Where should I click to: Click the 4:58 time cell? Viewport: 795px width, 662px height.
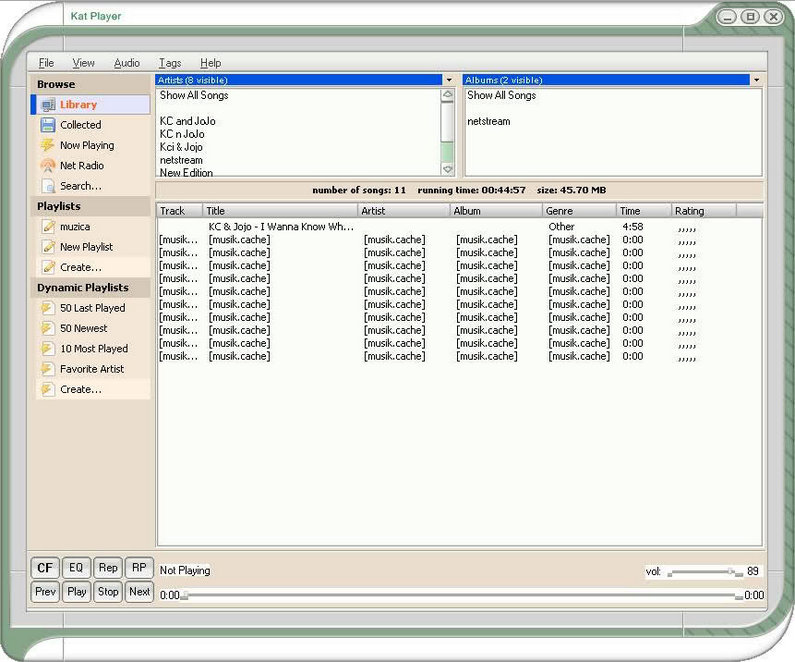click(633, 227)
